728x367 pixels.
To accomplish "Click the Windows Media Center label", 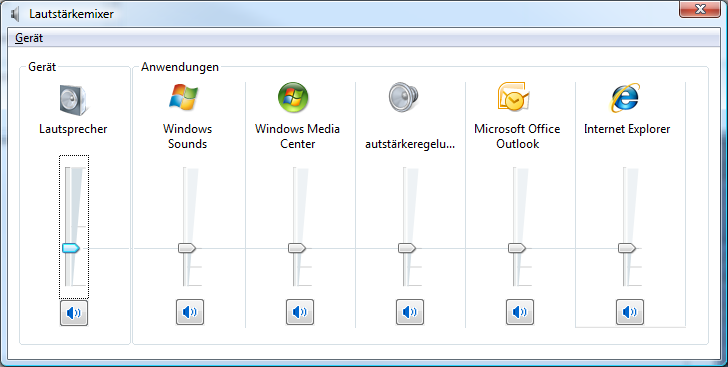I will pyautogui.click(x=297, y=136).
